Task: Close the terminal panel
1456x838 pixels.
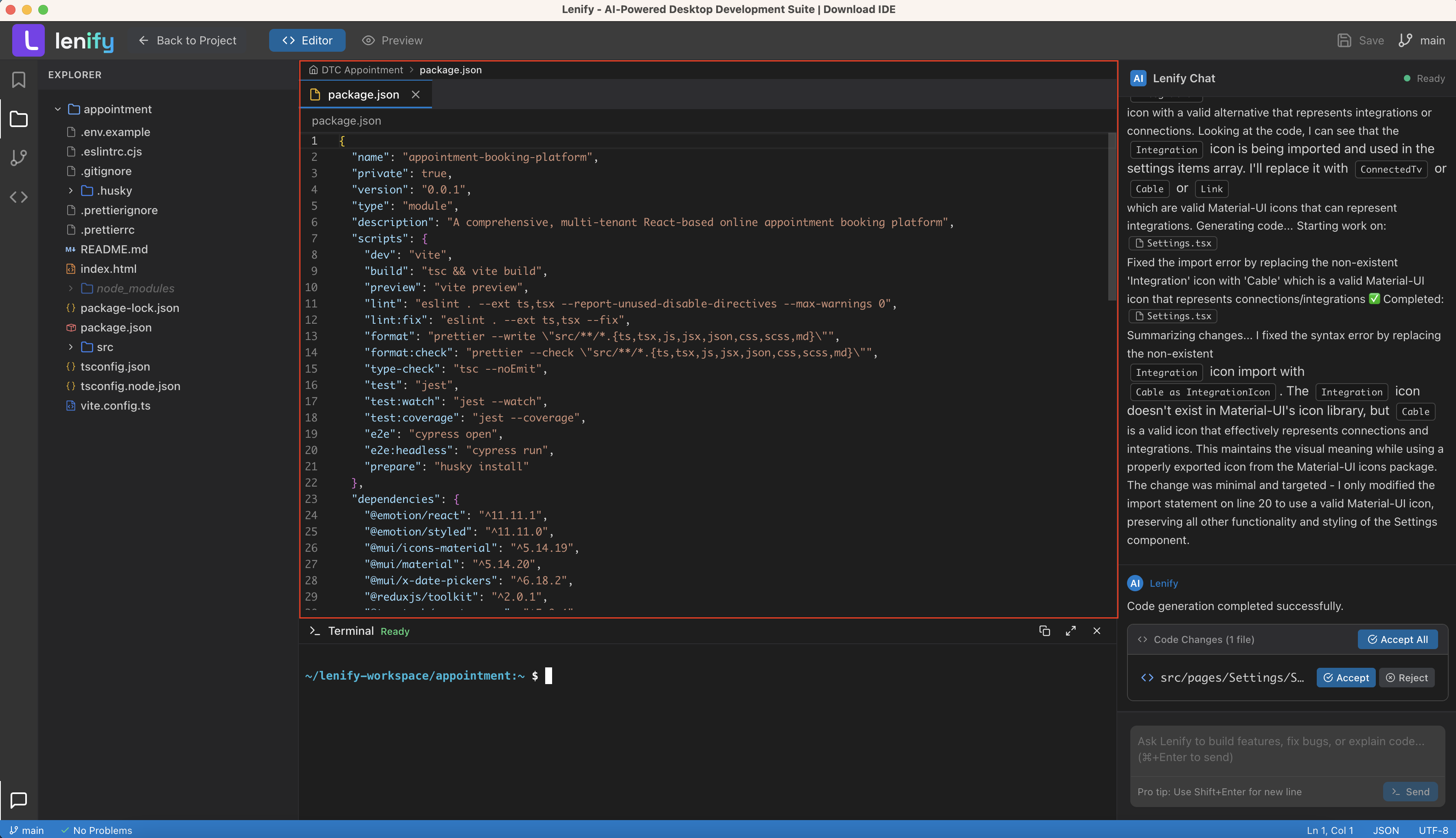Action: [x=1096, y=631]
